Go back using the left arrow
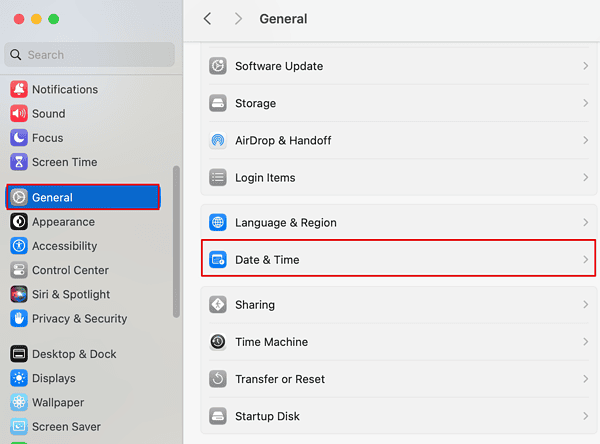 click(207, 19)
